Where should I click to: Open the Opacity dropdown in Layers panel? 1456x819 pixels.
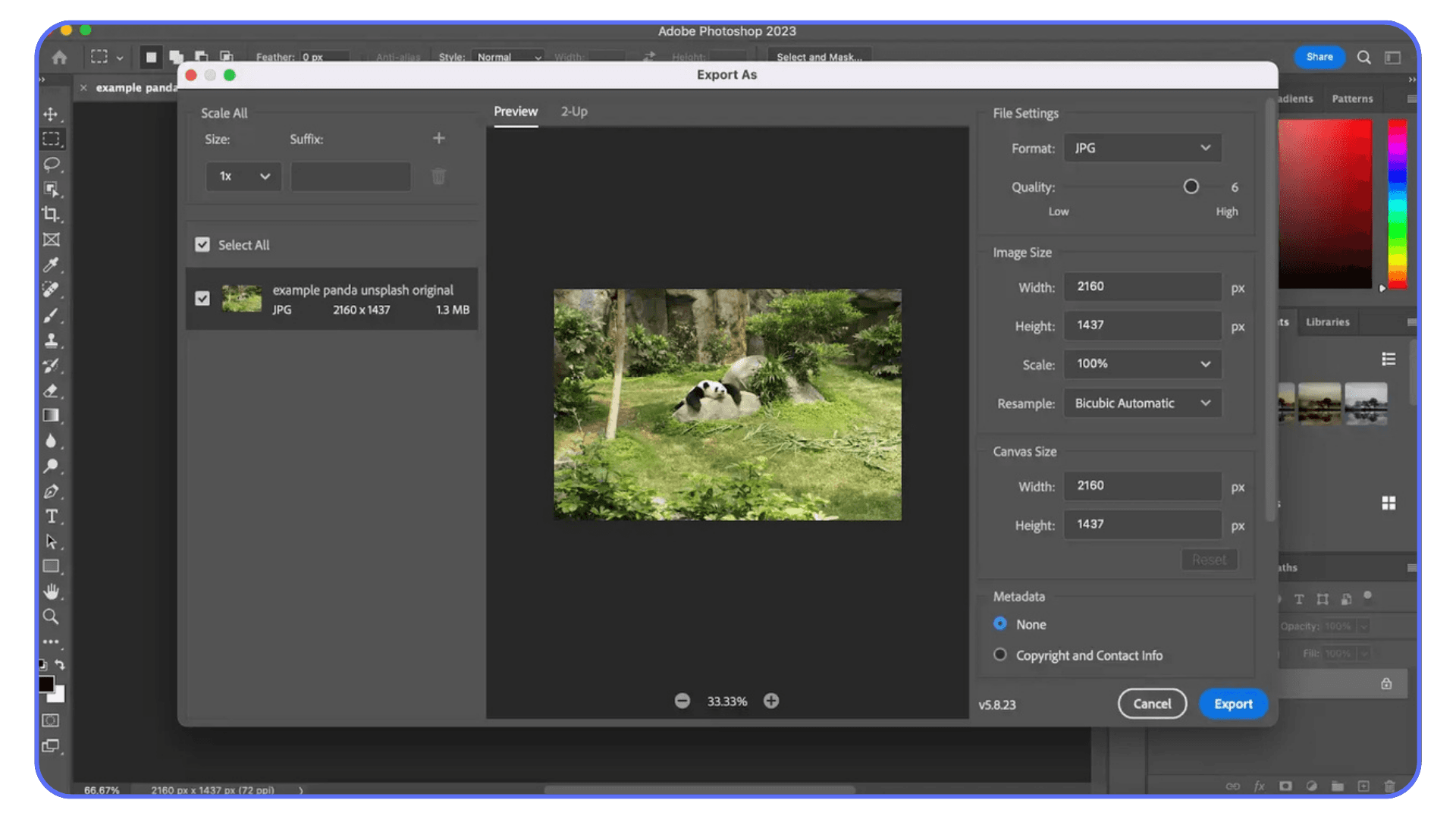pos(1363,626)
